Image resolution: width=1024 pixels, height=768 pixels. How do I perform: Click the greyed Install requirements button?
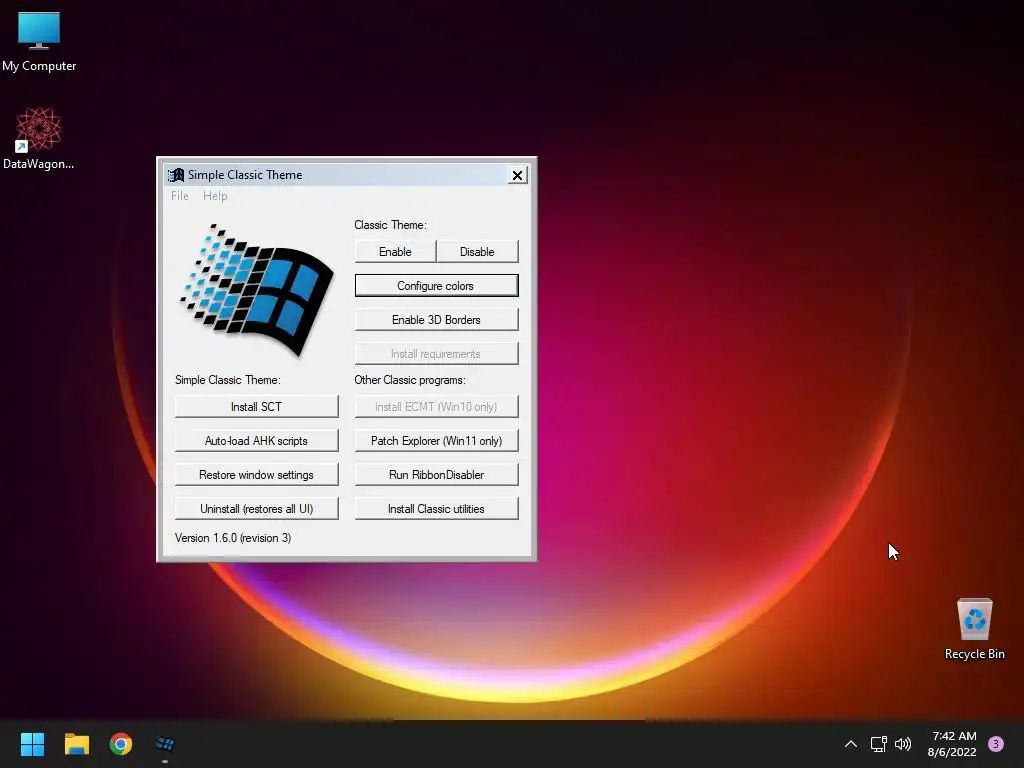coord(436,353)
